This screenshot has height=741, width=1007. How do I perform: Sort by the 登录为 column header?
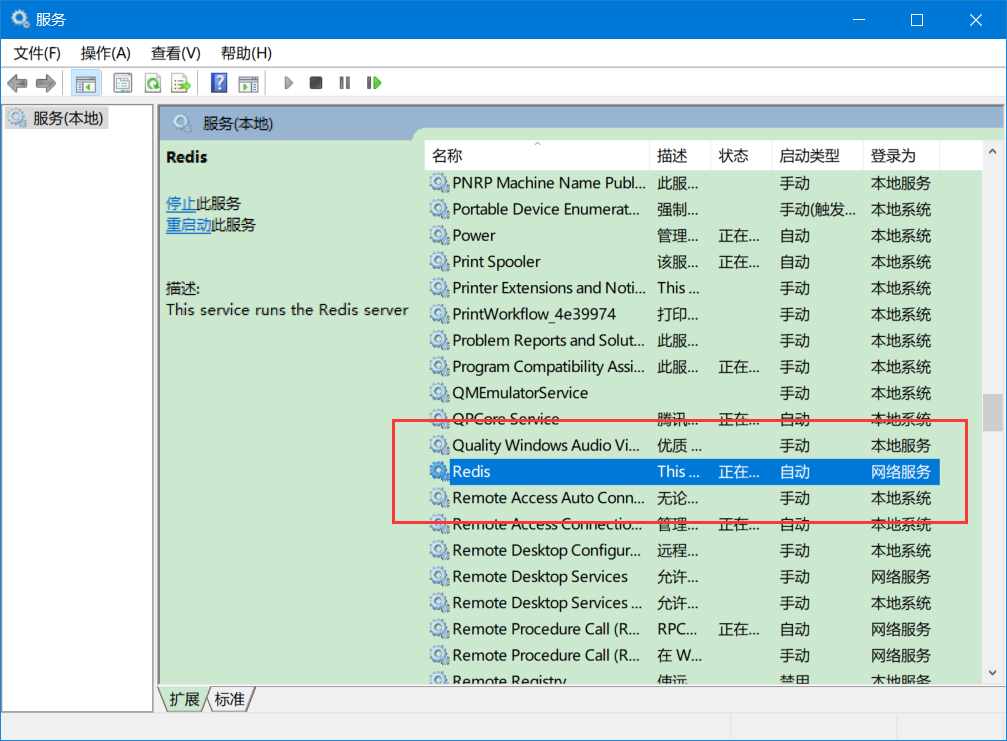(x=900, y=155)
